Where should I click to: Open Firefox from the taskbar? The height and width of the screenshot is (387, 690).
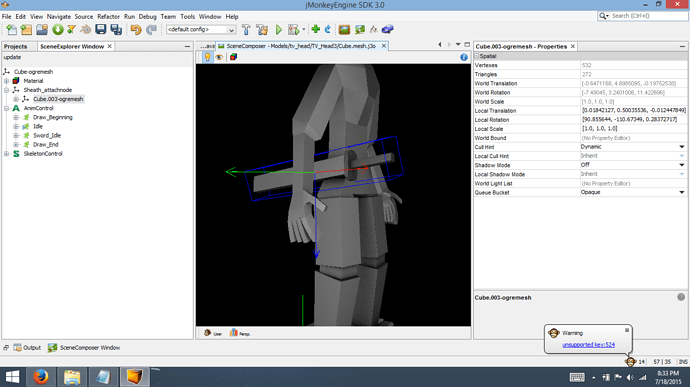tap(40, 377)
